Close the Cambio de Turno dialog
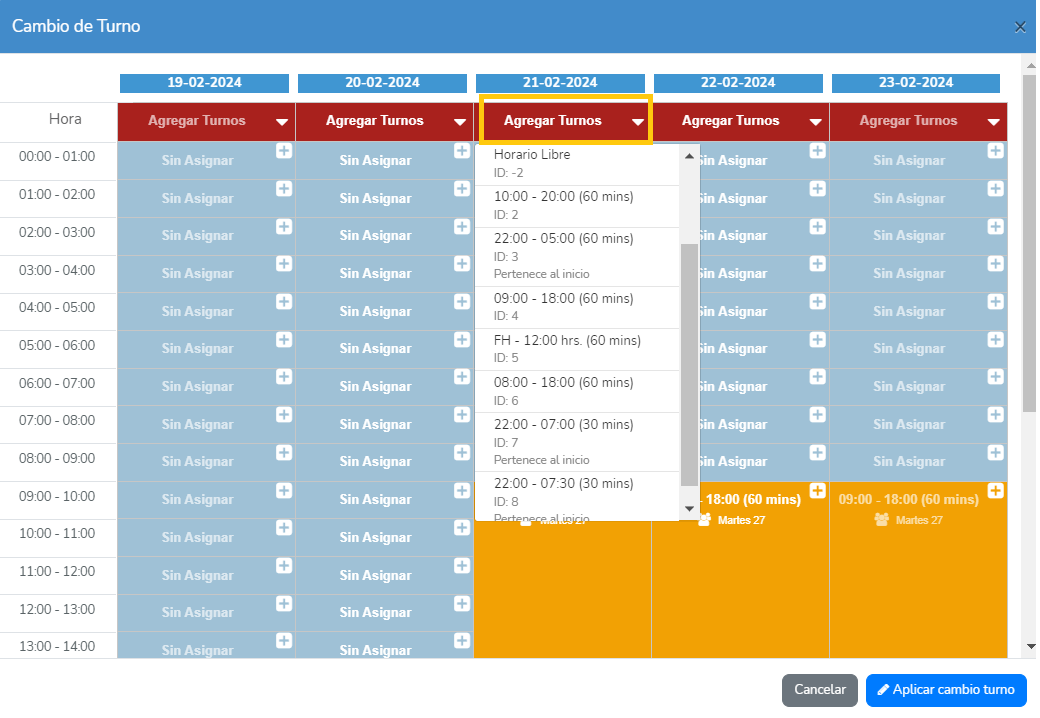 pos(1020,27)
